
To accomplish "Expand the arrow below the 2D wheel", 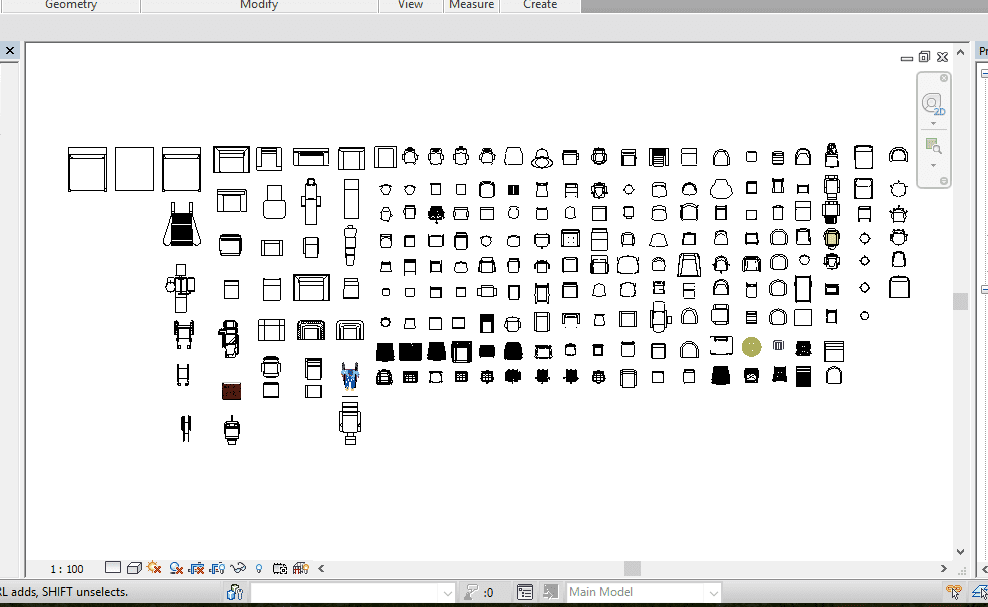I will (933, 124).
